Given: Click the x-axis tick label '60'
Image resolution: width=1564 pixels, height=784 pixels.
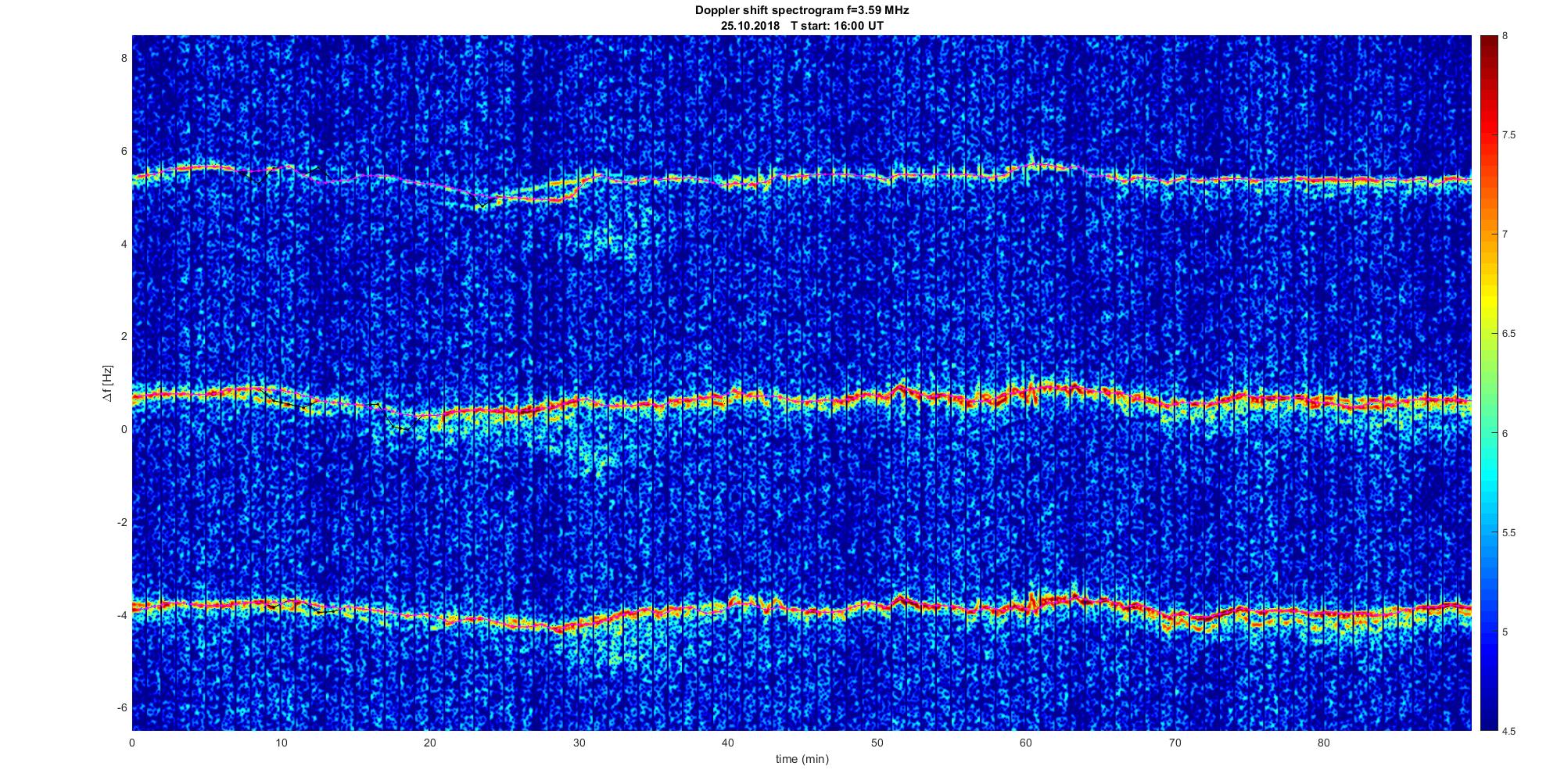Looking at the screenshot, I should pos(1025,743).
